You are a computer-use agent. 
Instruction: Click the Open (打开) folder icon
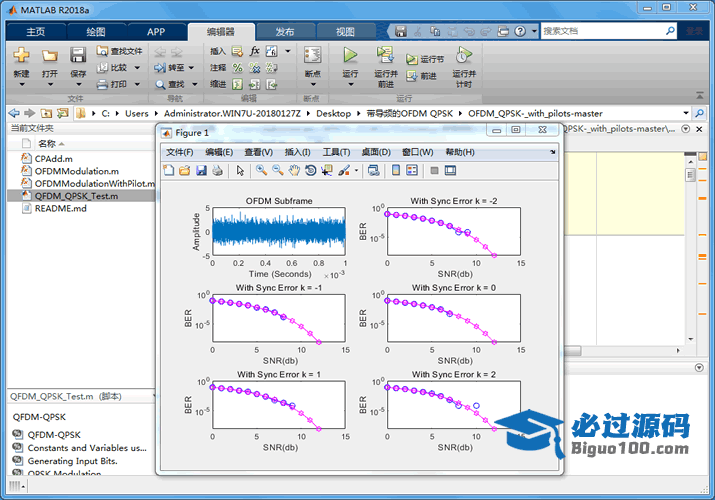tap(49, 56)
